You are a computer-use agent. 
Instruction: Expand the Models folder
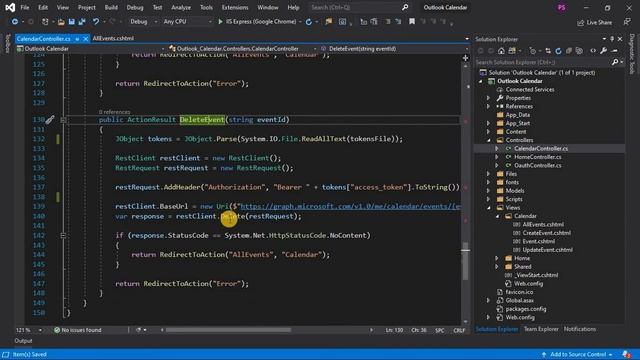click(488, 191)
